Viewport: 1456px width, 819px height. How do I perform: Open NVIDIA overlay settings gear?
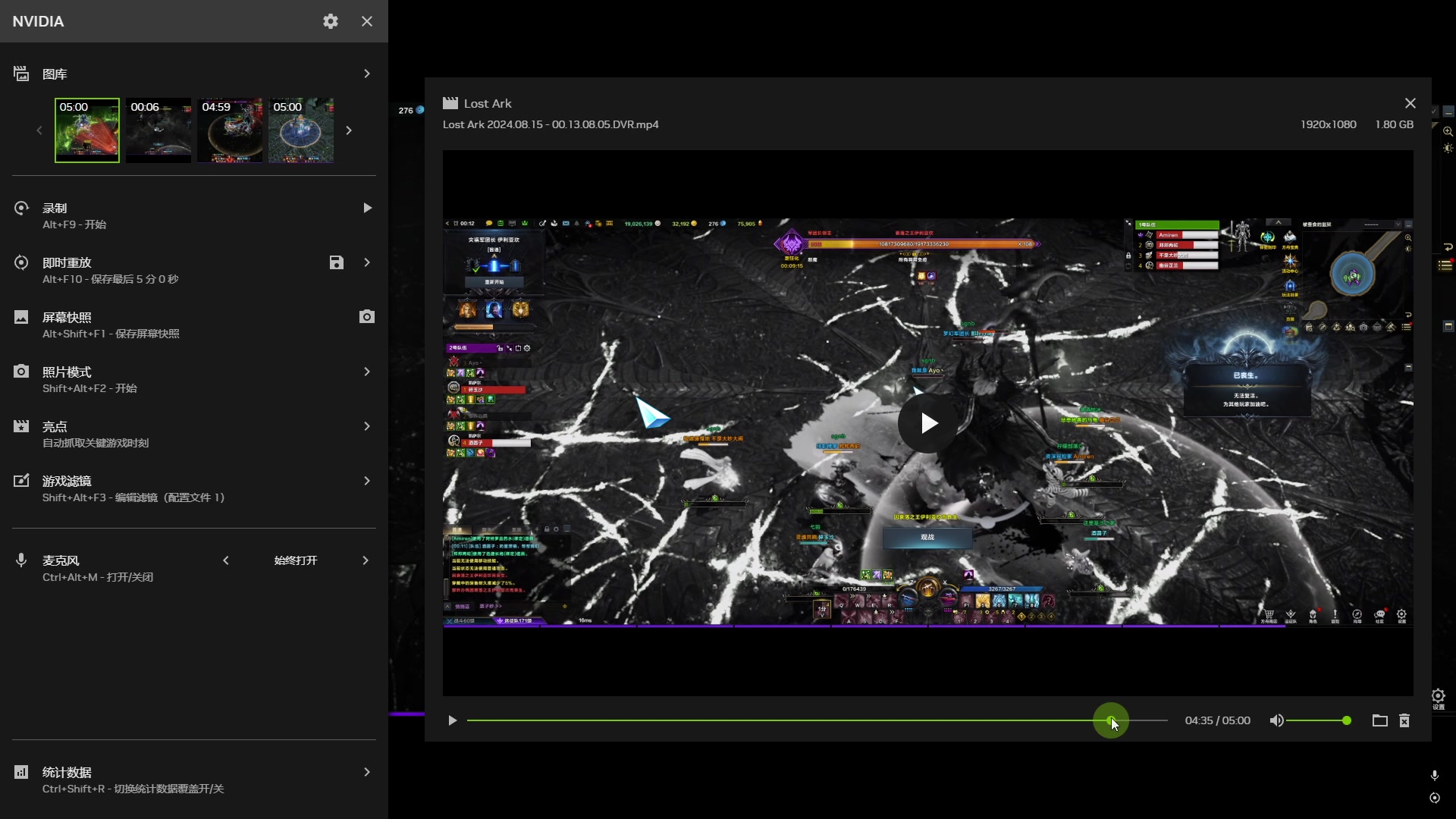[330, 21]
